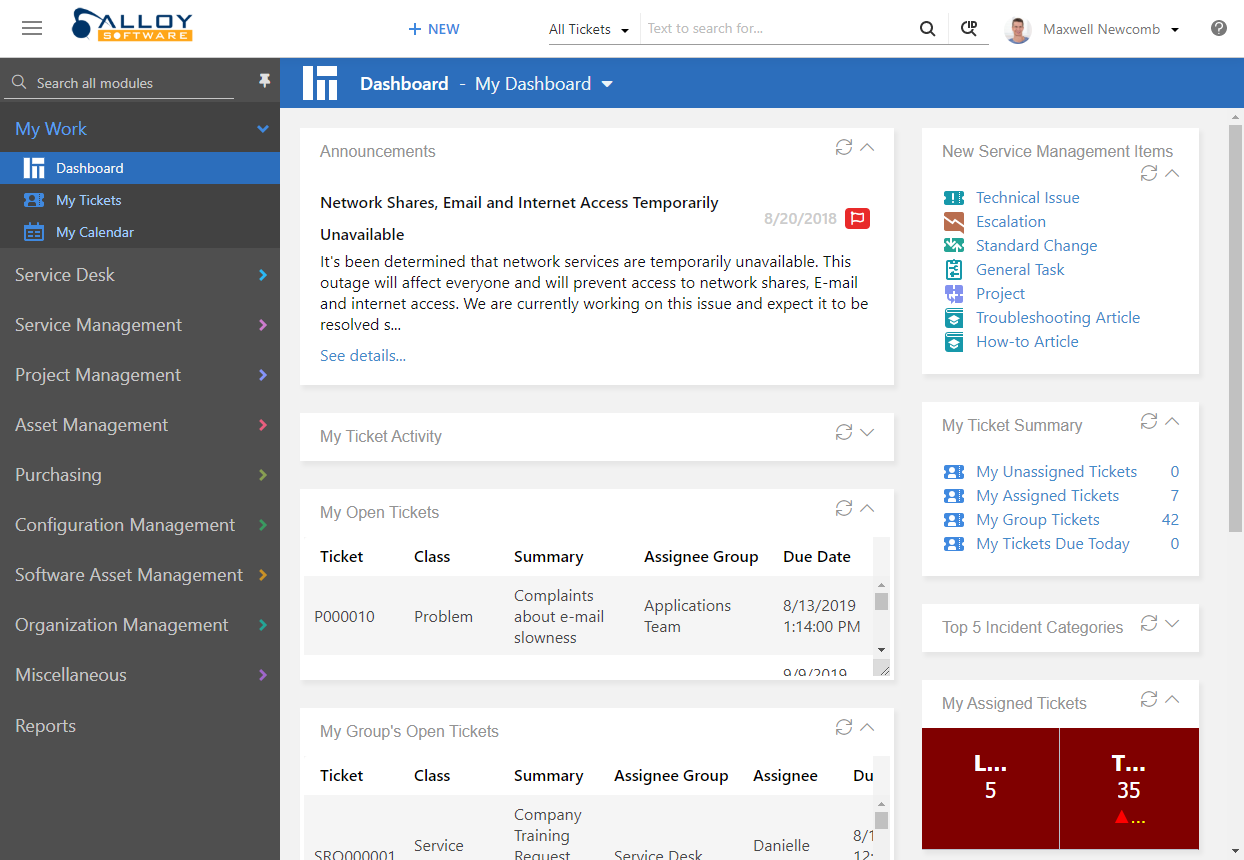Viewport: 1244px width, 860px height.
Task: Expand the My Ticket Activity panel
Action: point(867,432)
